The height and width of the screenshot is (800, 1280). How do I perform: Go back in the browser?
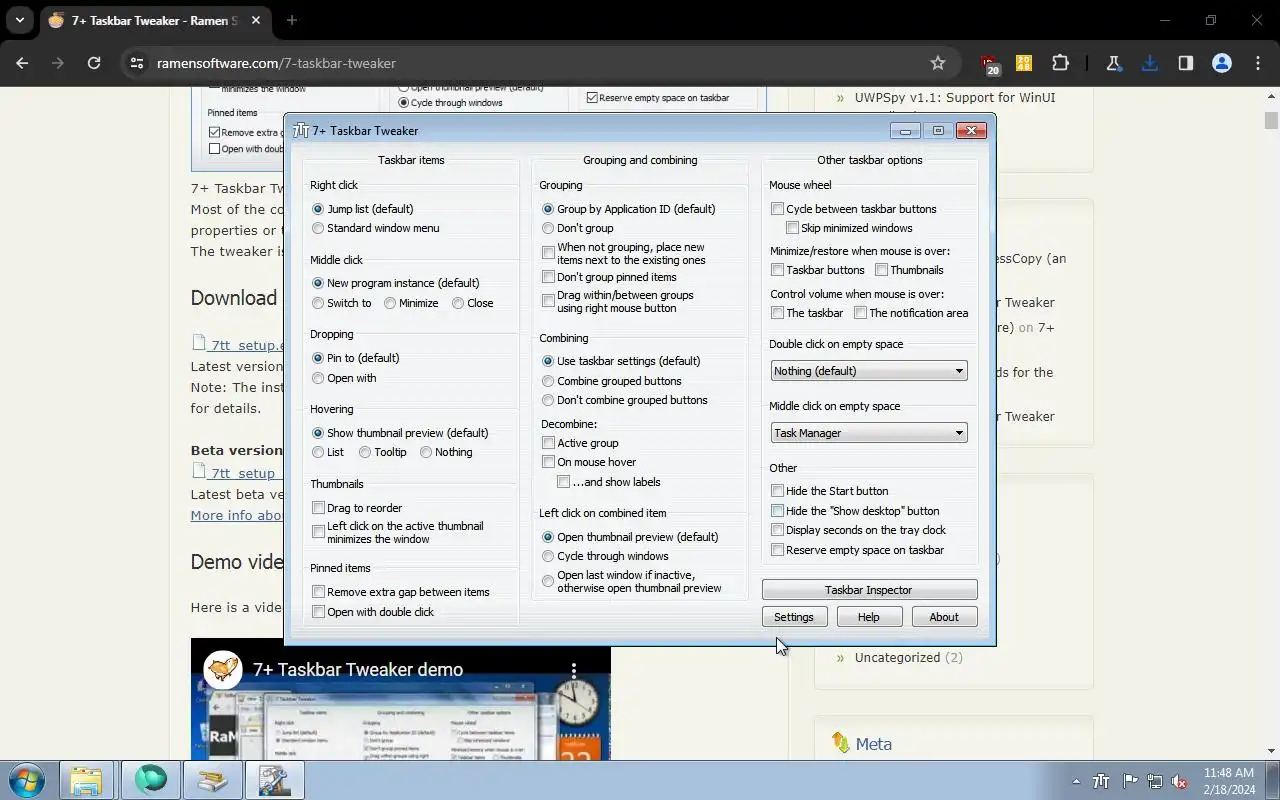[22, 63]
